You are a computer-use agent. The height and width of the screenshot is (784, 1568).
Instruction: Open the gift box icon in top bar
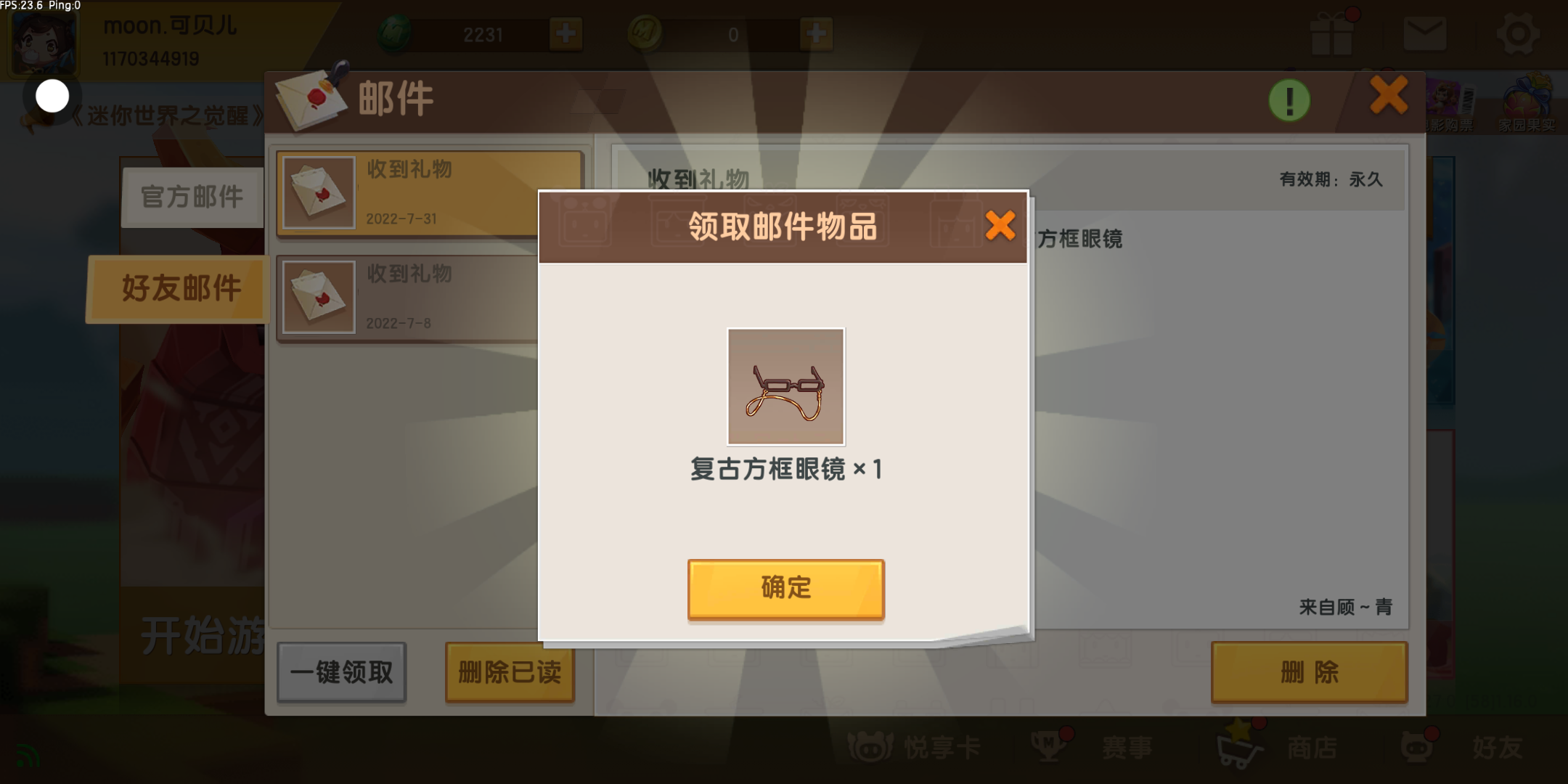[1333, 33]
